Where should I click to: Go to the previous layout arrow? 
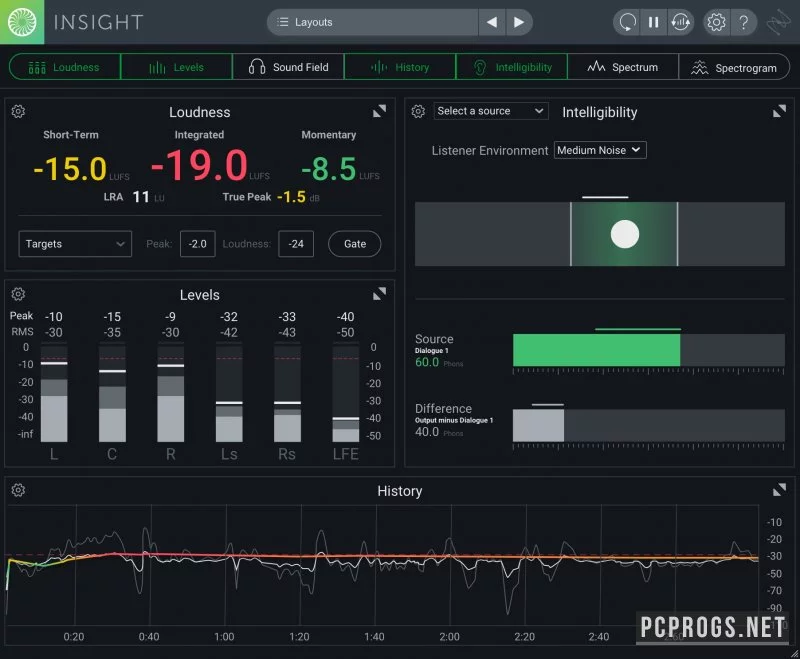pos(492,22)
